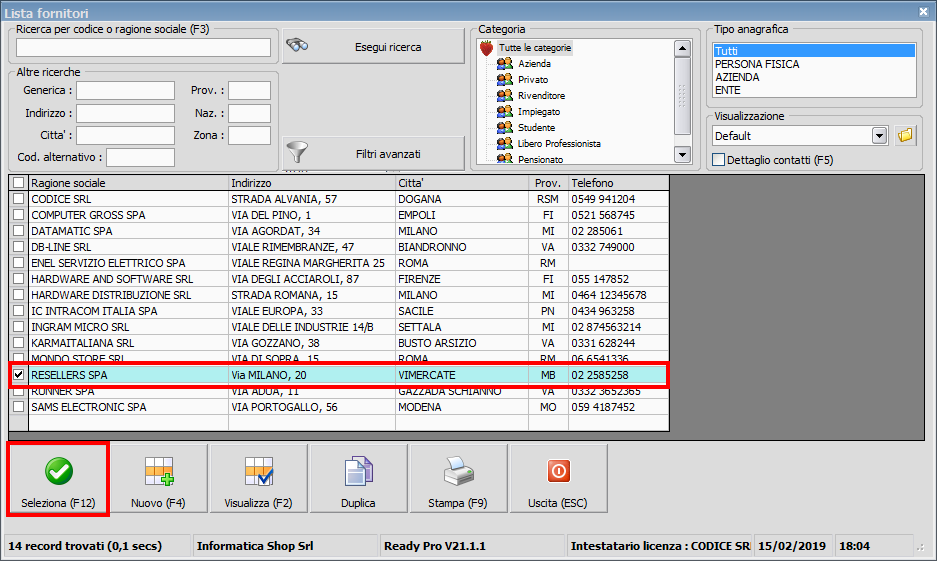This screenshot has height=561, width=937.
Task: Toggle the select-all checkbox in table header
Action: point(19,183)
